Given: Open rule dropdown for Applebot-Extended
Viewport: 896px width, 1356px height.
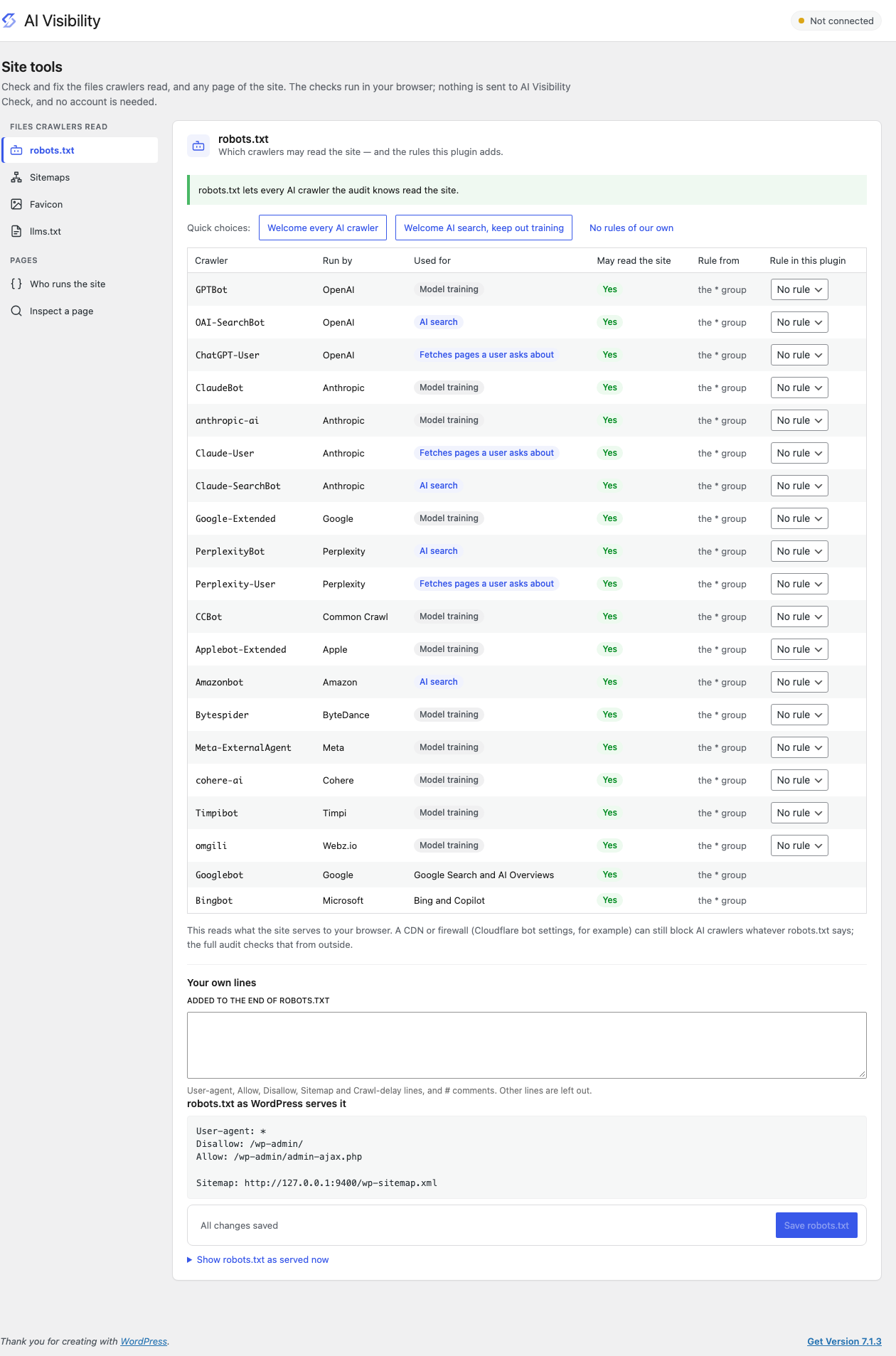Looking at the screenshot, I should click(x=799, y=650).
